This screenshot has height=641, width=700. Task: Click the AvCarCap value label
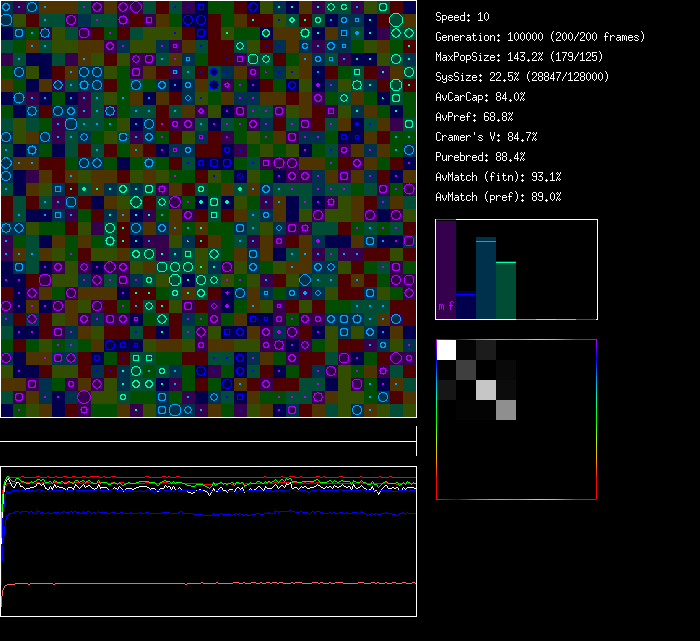(x=480, y=97)
